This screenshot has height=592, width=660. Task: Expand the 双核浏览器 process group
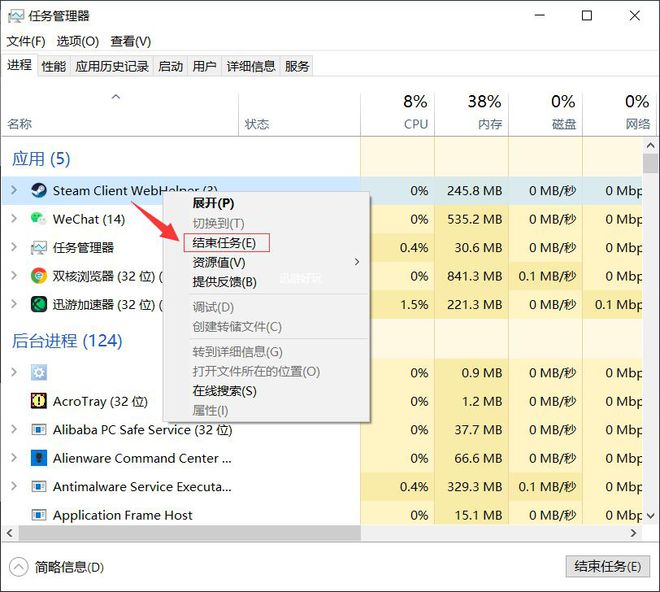(14, 276)
